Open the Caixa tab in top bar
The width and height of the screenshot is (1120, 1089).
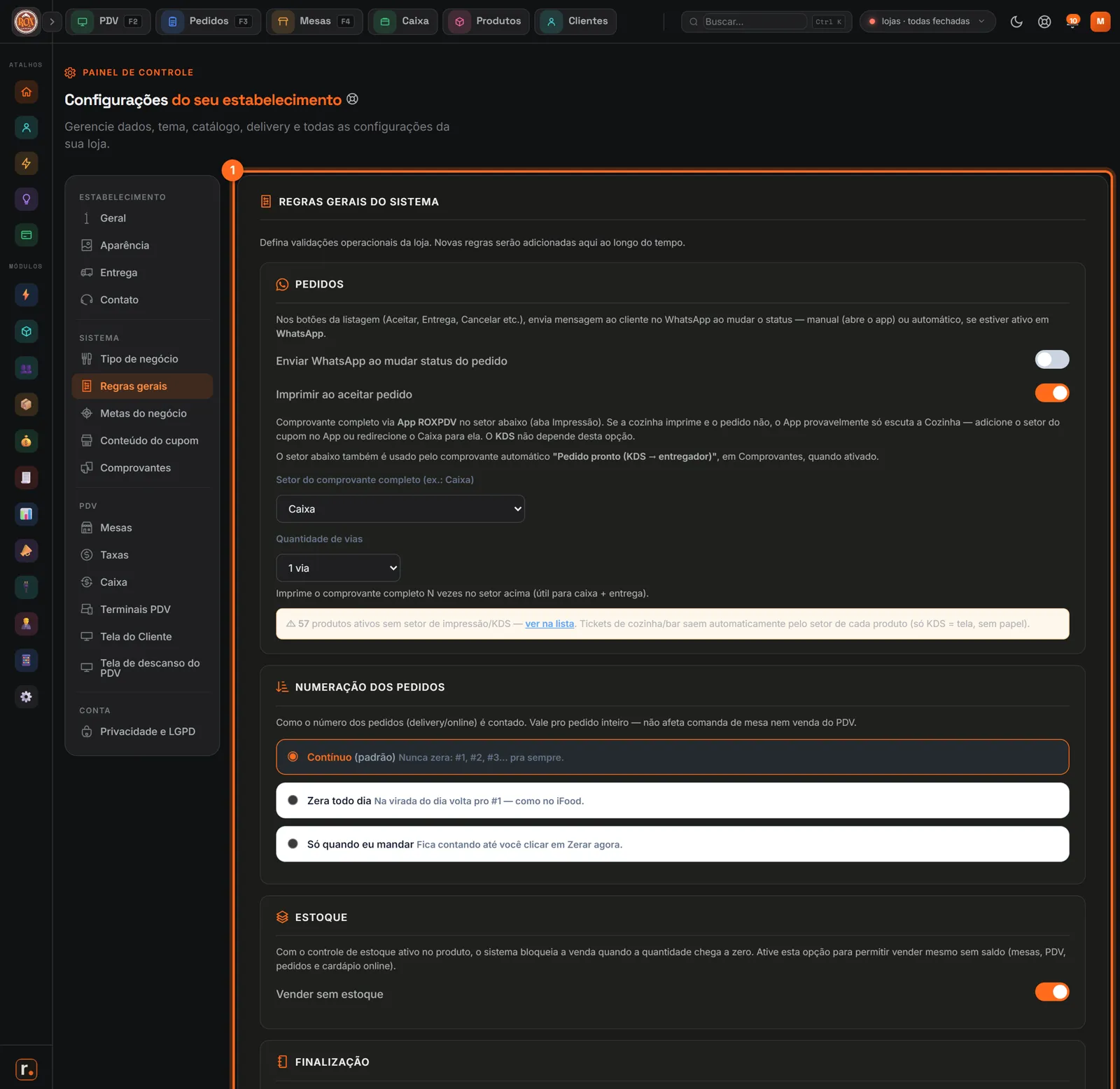403,22
